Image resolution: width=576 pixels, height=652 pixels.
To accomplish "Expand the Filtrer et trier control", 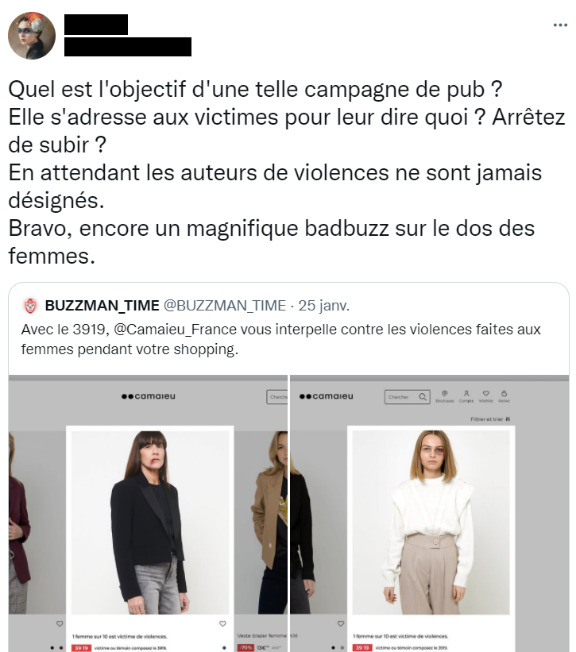I will [490, 419].
